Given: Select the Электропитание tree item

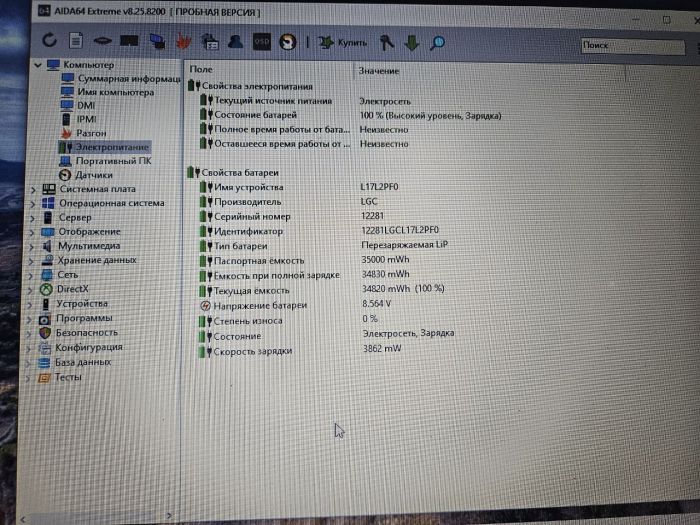Looking at the screenshot, I should pyautogui.click(x=104, y=147).
